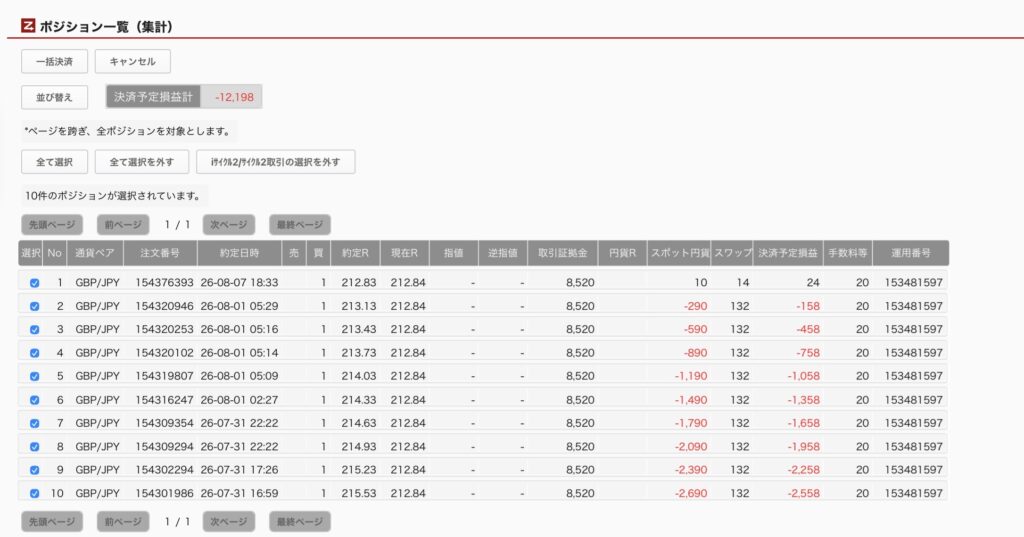Click order number 154376393
Screen dimensions: 1024x537
coord(165,283)
